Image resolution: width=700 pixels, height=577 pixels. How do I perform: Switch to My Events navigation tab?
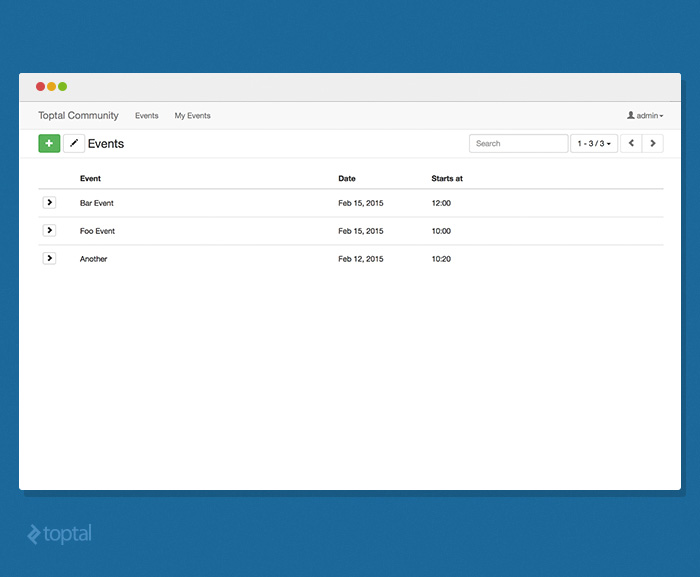click(192, 116)
